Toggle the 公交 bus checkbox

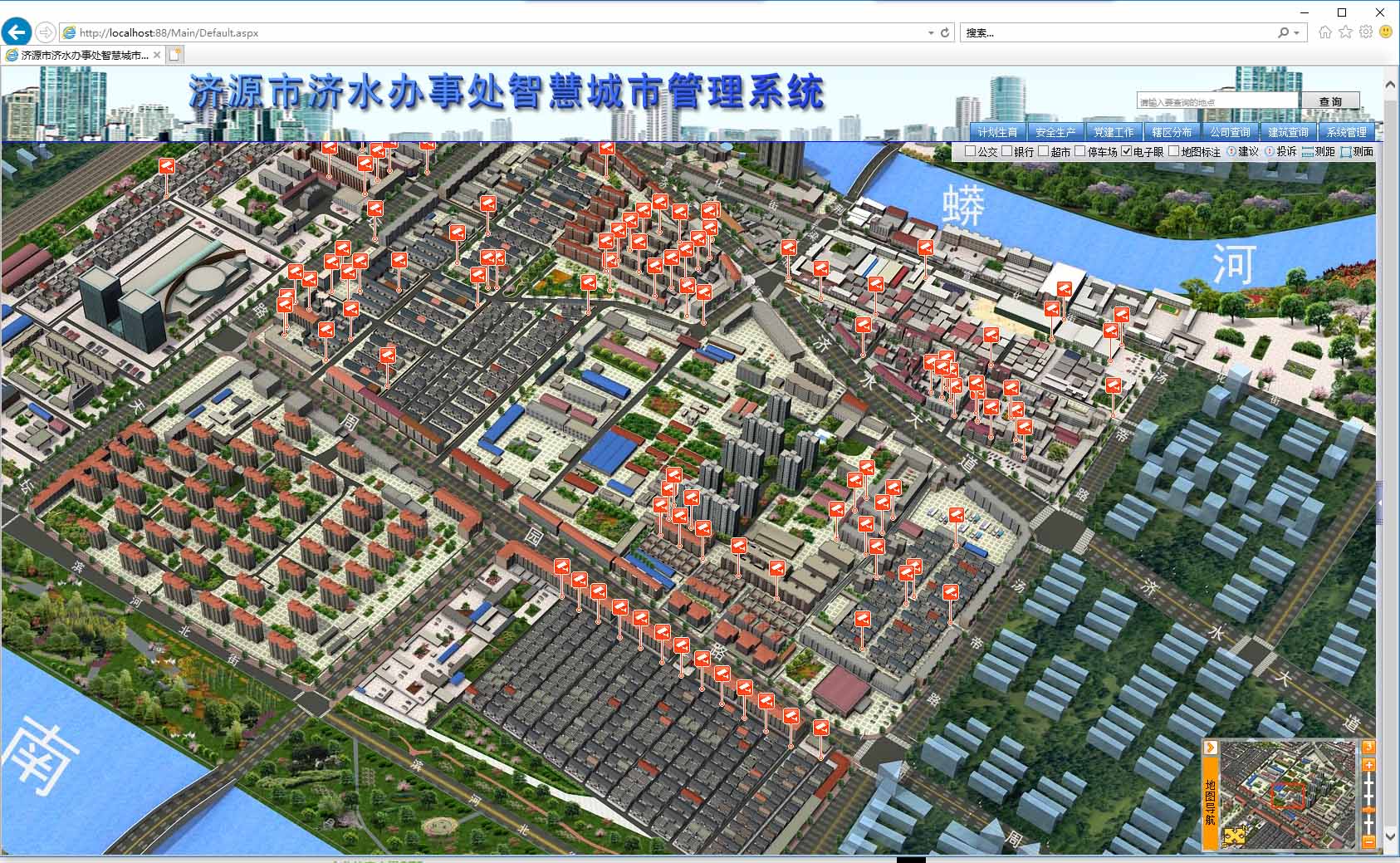pyautogui.click(x=970, y=151)
